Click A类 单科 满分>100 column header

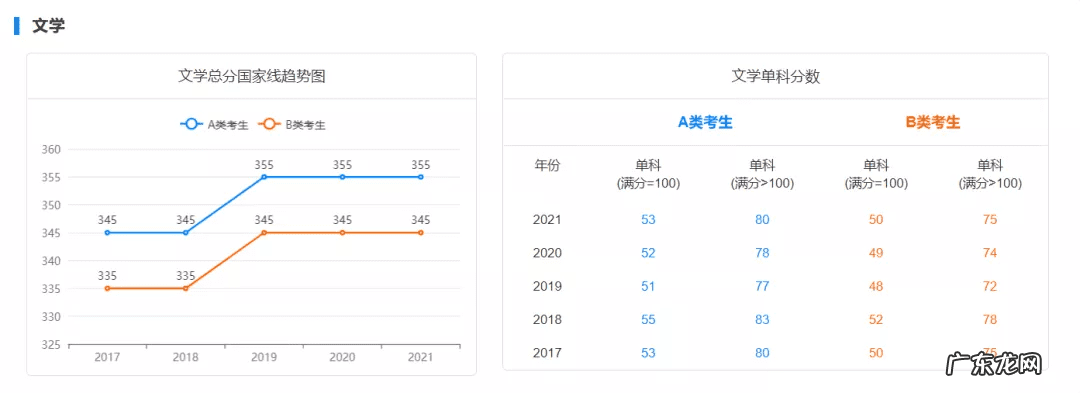coord(762,175)
